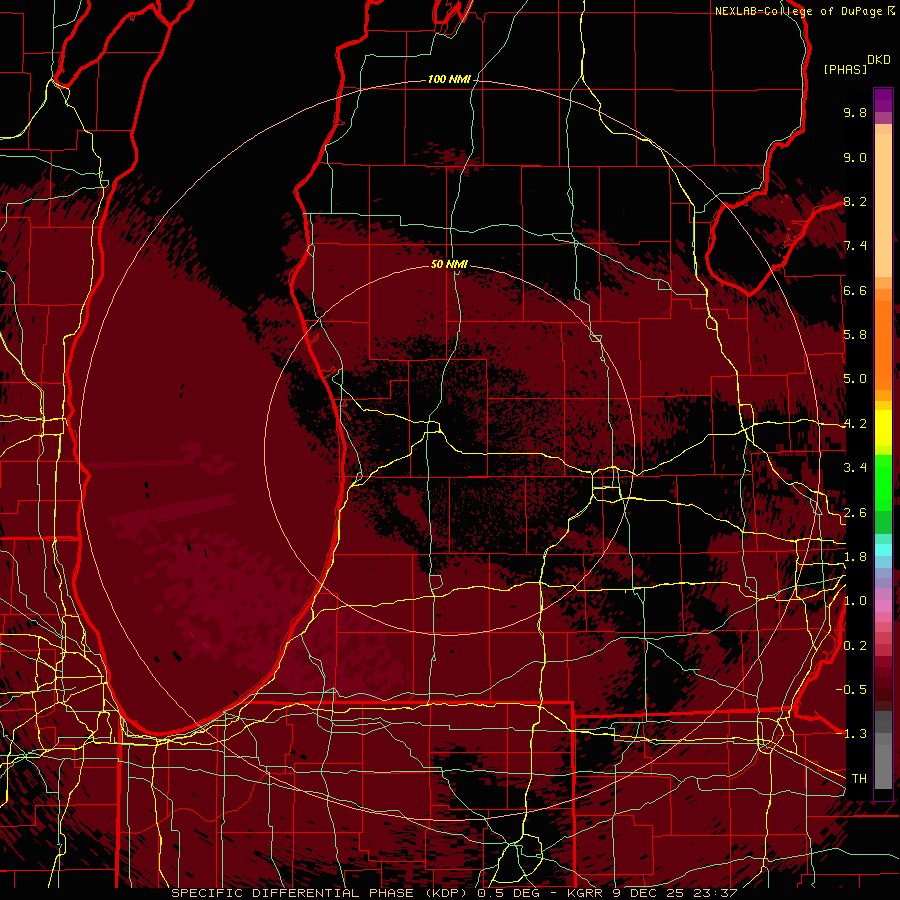
Task: Click the 4.2 value on the color scale
Action: (855, 424)
